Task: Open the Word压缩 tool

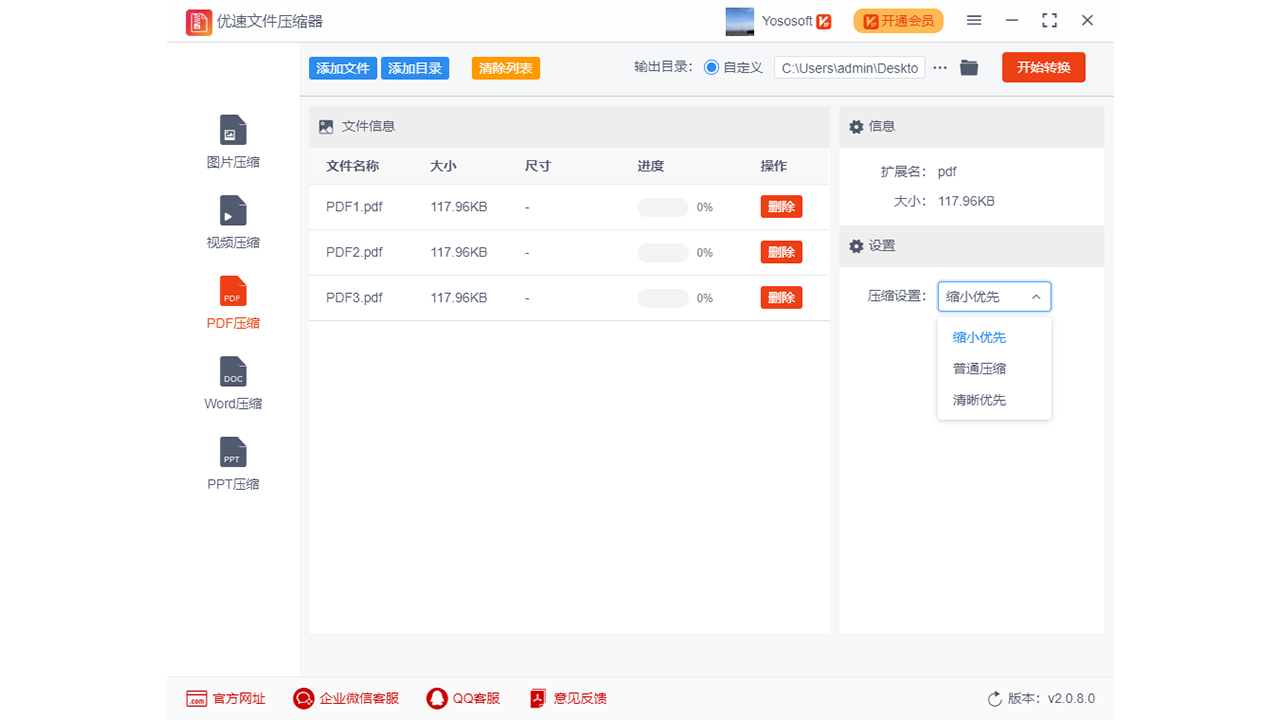Action: pos(232,383)
